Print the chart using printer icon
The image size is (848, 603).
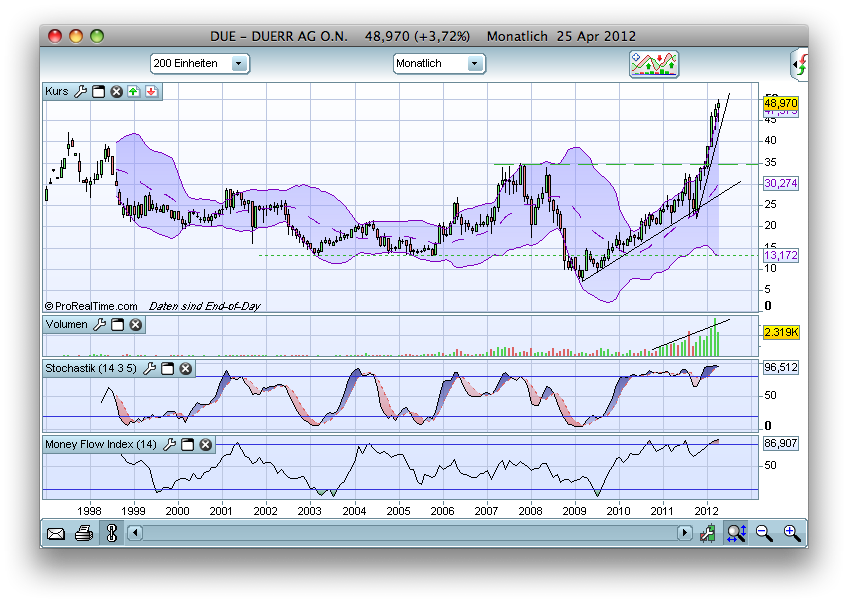84,533
